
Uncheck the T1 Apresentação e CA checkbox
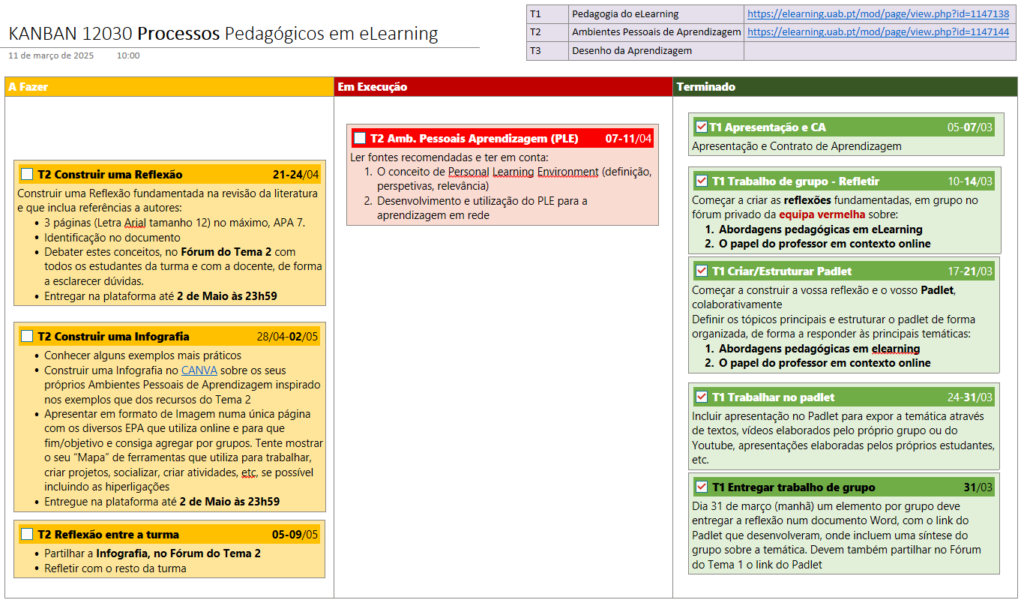pos(701,127)
